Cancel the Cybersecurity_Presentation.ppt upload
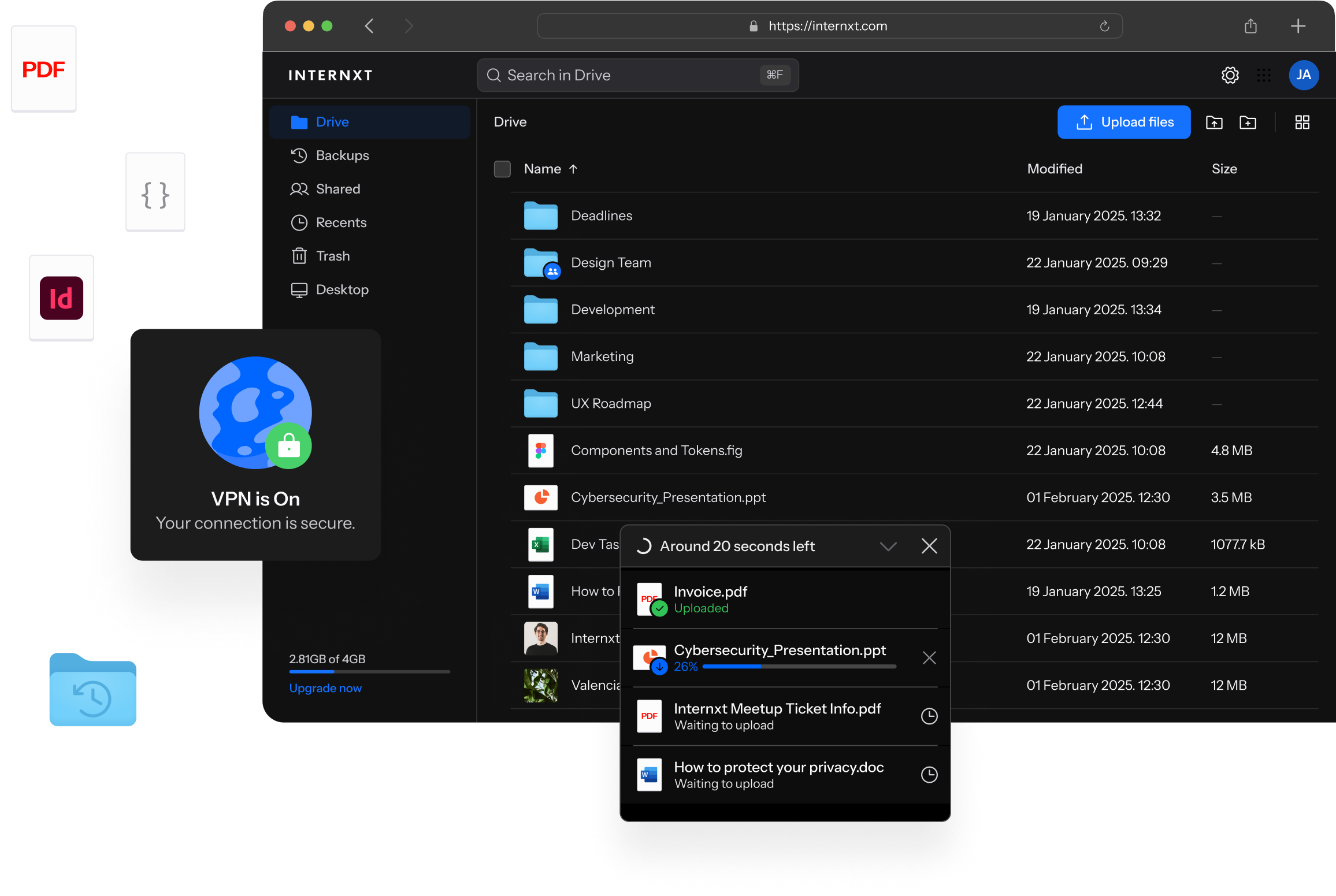 click(929, 658)
